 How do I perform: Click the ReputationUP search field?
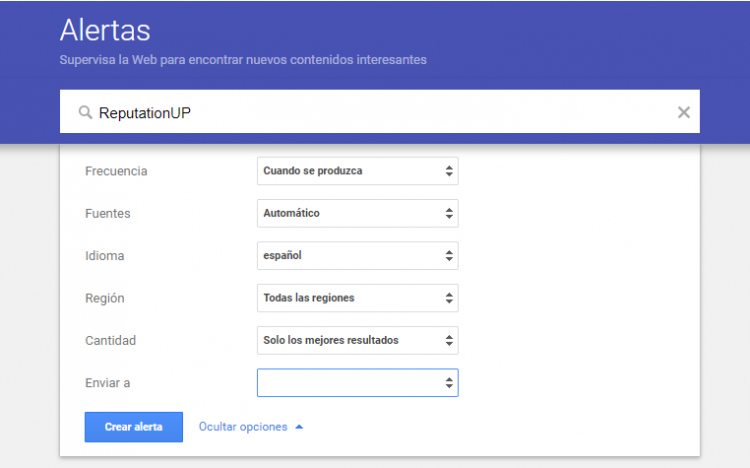(379, 111)
